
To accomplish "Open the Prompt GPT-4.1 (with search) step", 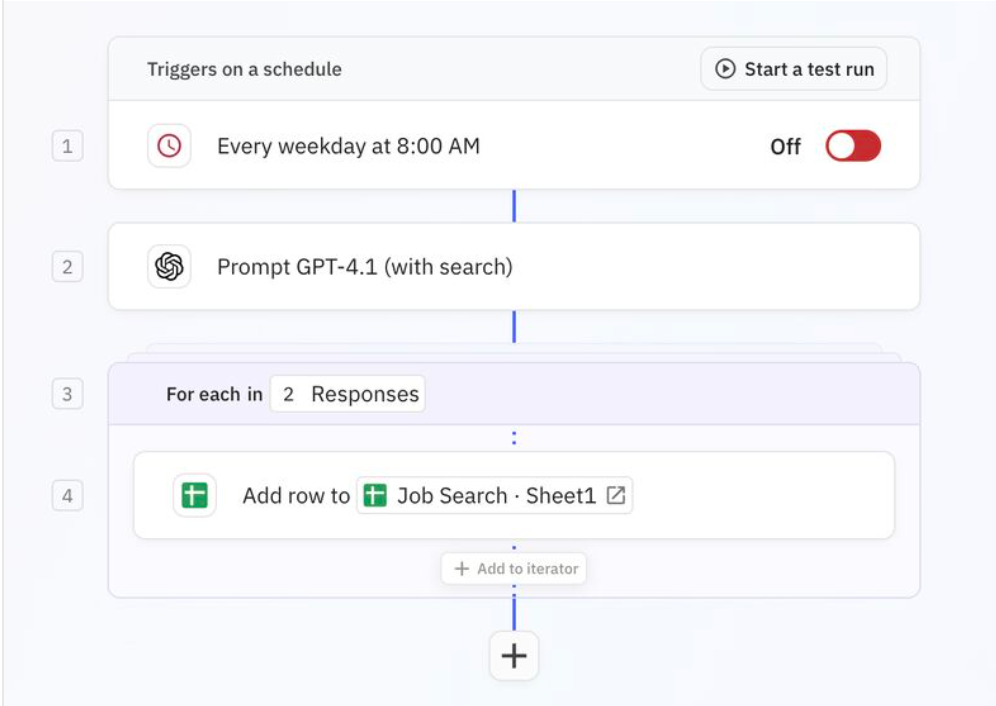I will [x=514, y=266].
